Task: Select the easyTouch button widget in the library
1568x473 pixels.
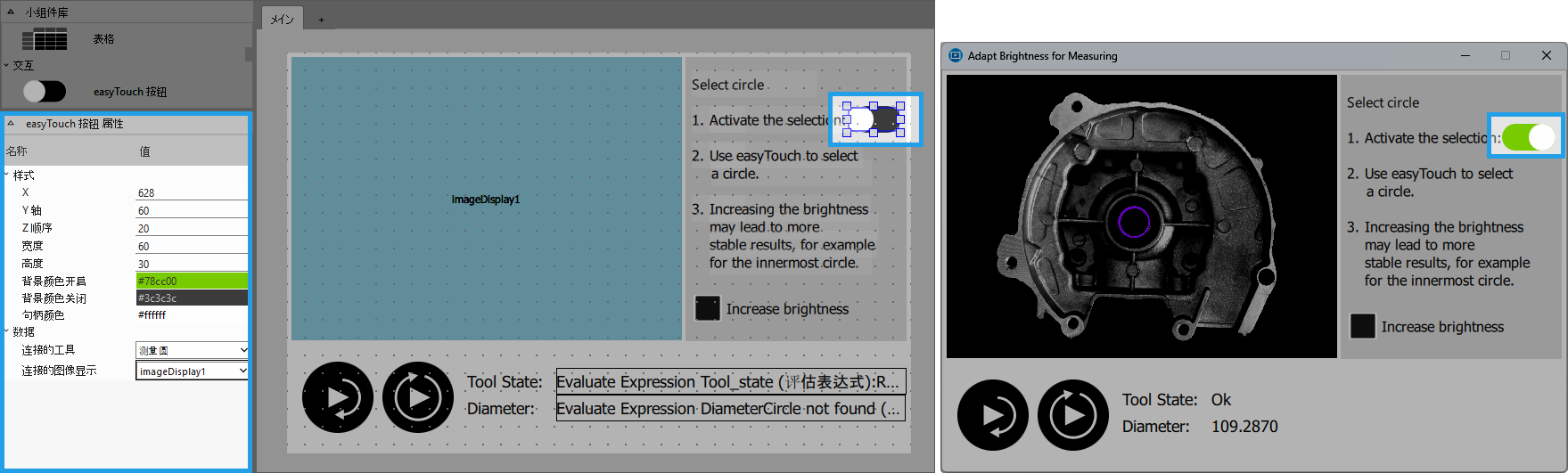Action: pos(45,91)
